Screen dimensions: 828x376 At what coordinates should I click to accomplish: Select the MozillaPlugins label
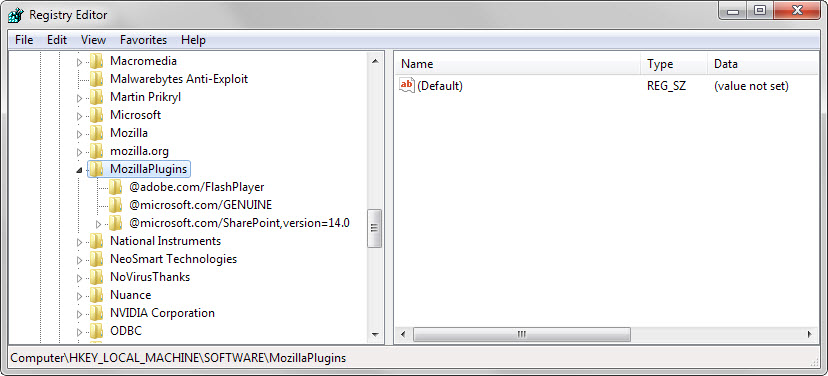148,169
